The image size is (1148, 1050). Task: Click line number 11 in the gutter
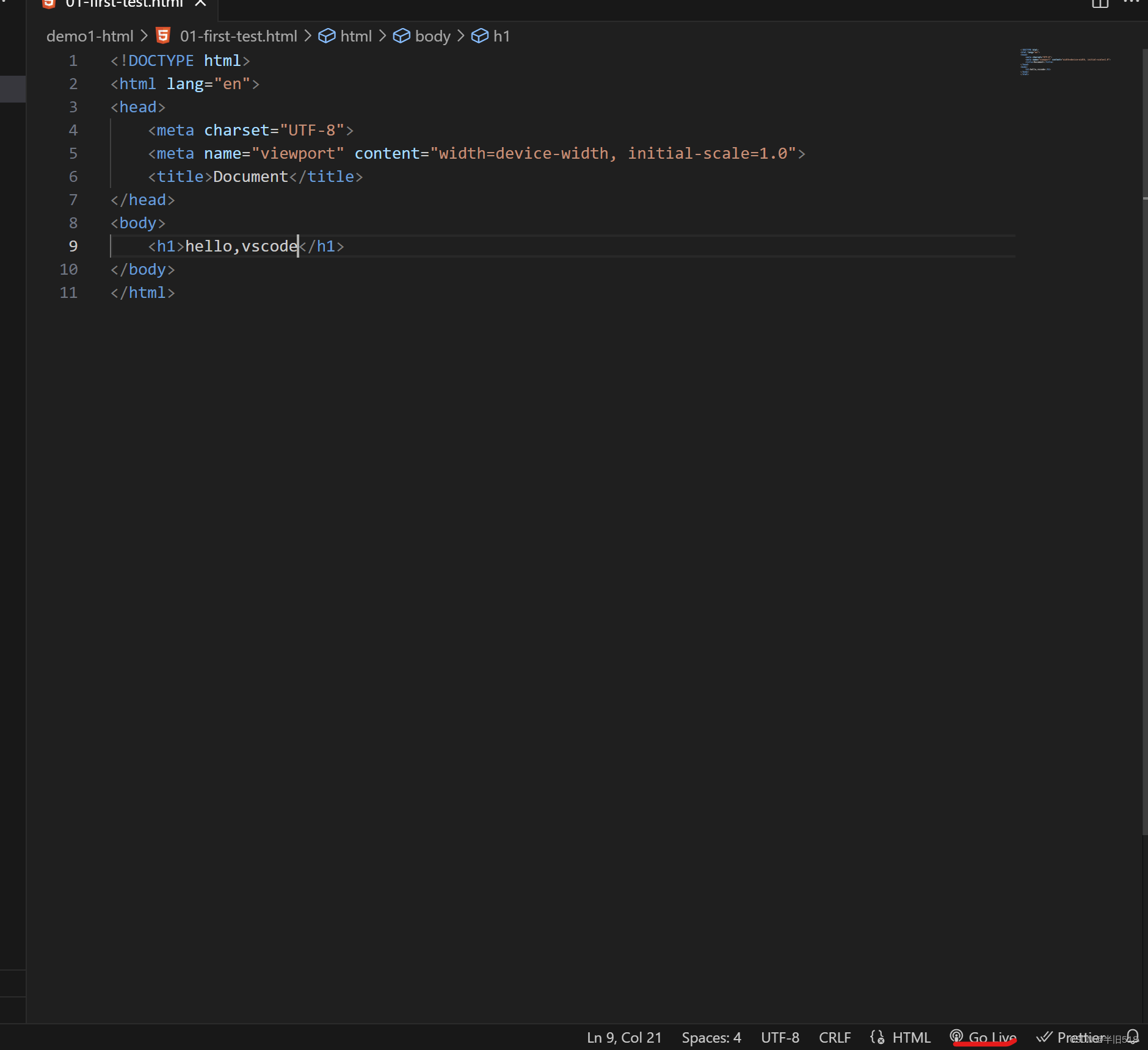click(69, 292)
